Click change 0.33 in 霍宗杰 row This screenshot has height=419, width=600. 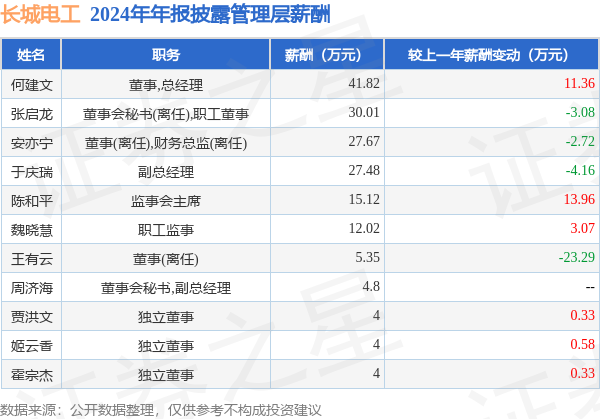click(582, 373)
